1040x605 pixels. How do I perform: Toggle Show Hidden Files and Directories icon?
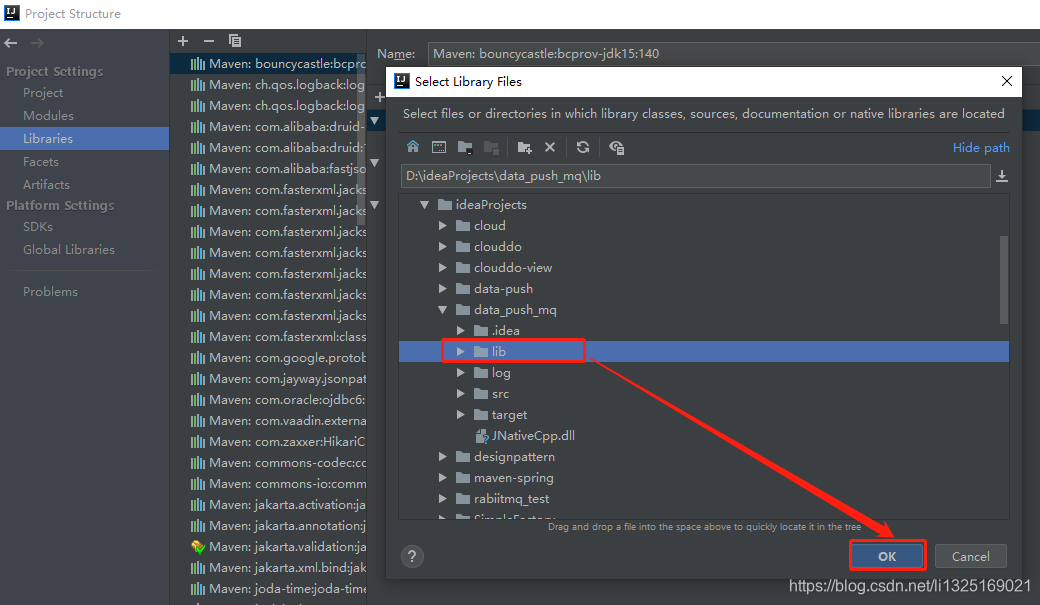[x=616, y=147]
